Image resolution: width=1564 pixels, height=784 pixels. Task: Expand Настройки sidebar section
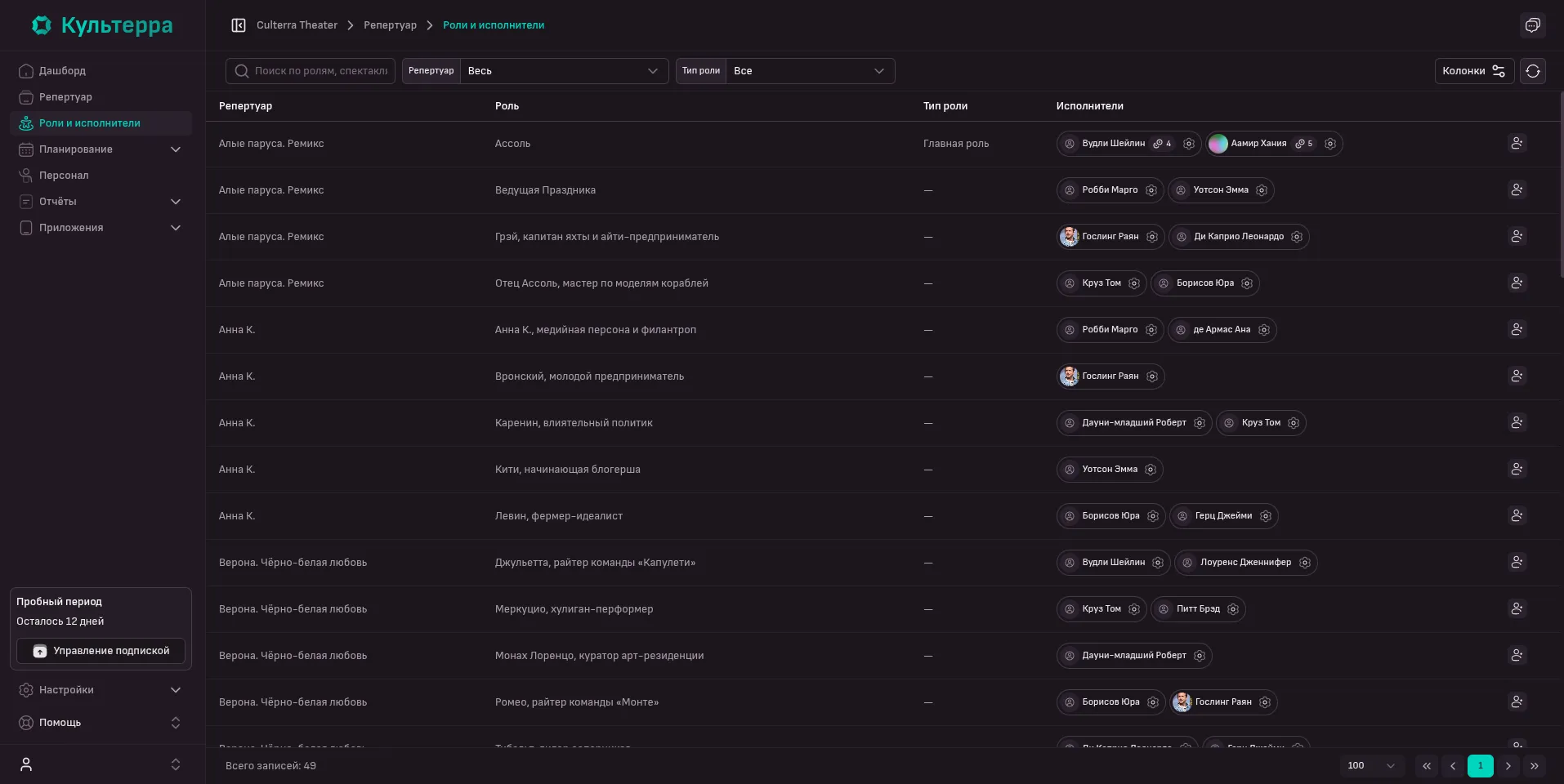[x=101, y=690]
